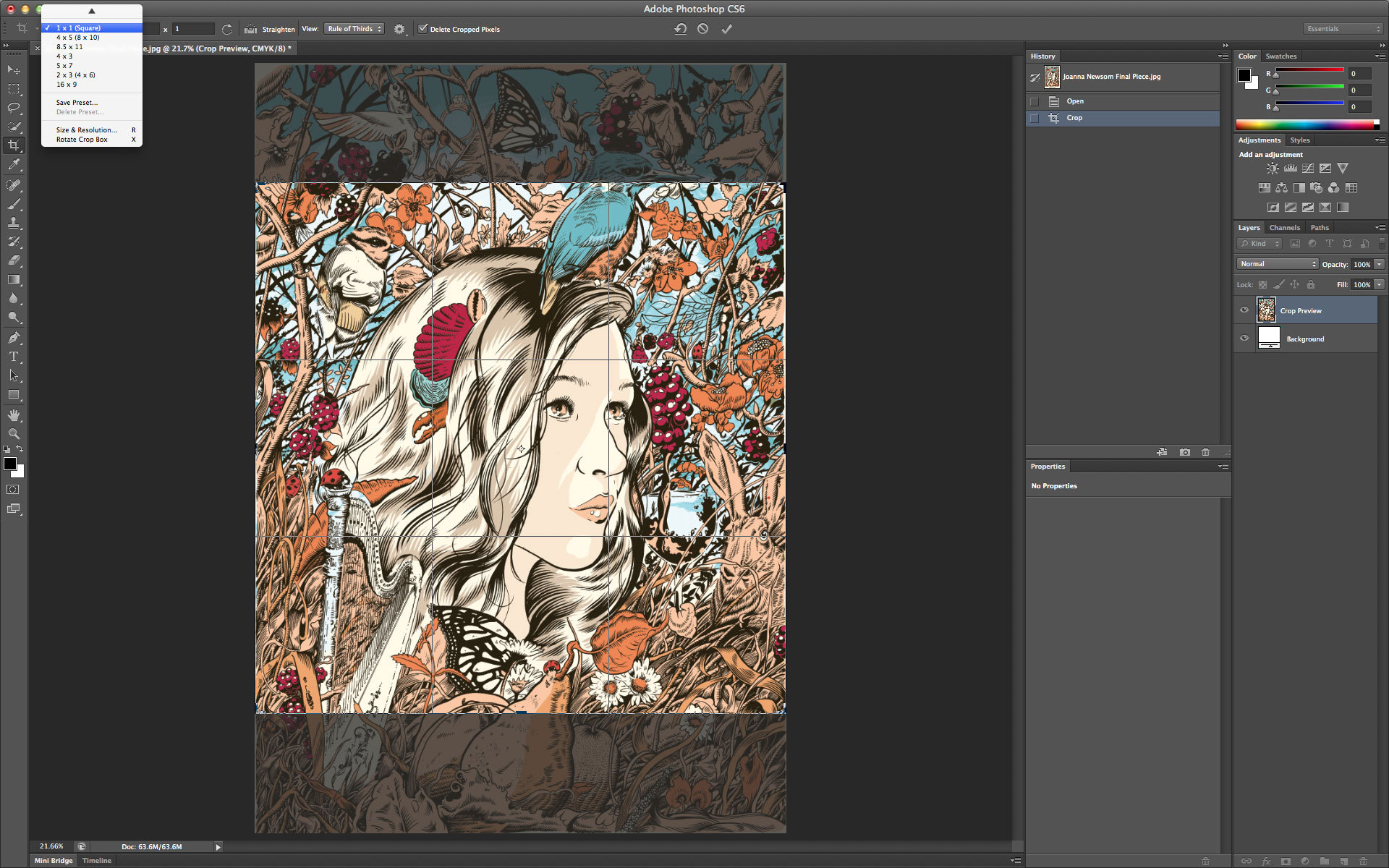Select the Lasso tool

point(14,108)
